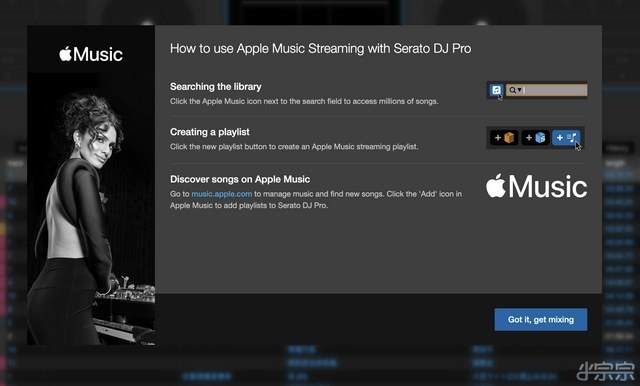Click the text about adding playlists to Serato

pyautogui.click(x=249, y=205)
